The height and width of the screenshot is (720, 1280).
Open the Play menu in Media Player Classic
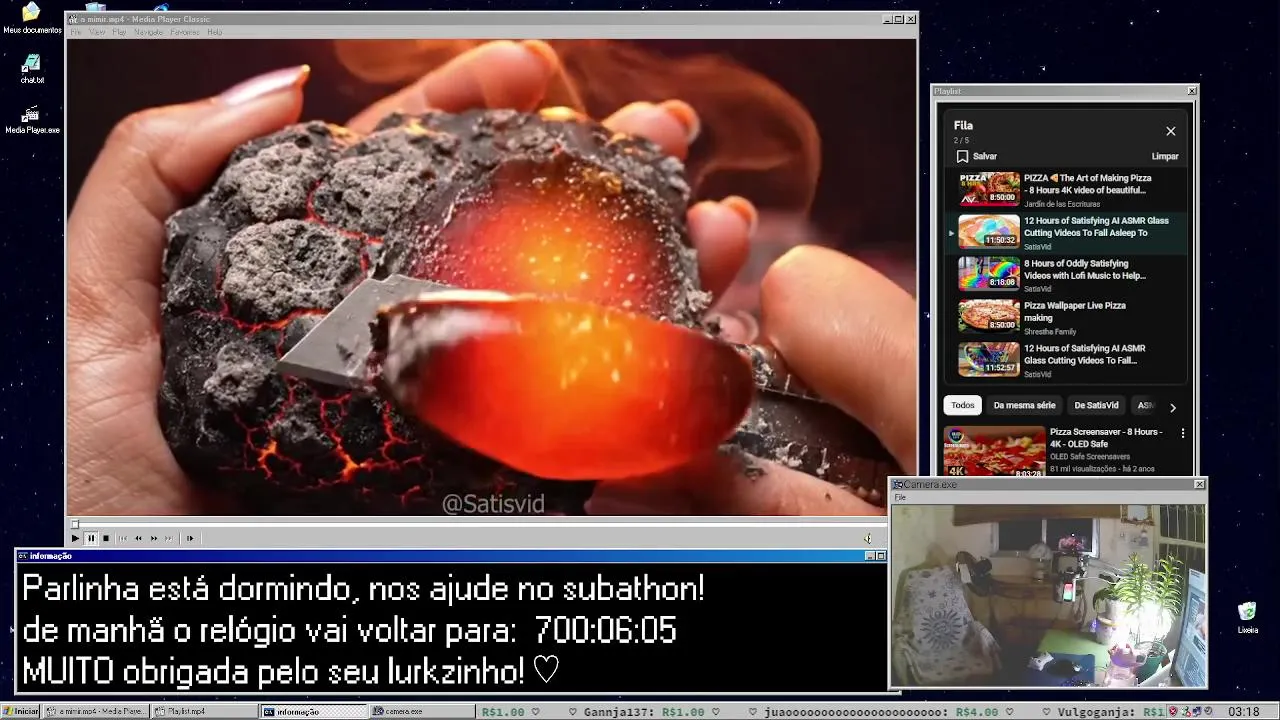point(119,32)
